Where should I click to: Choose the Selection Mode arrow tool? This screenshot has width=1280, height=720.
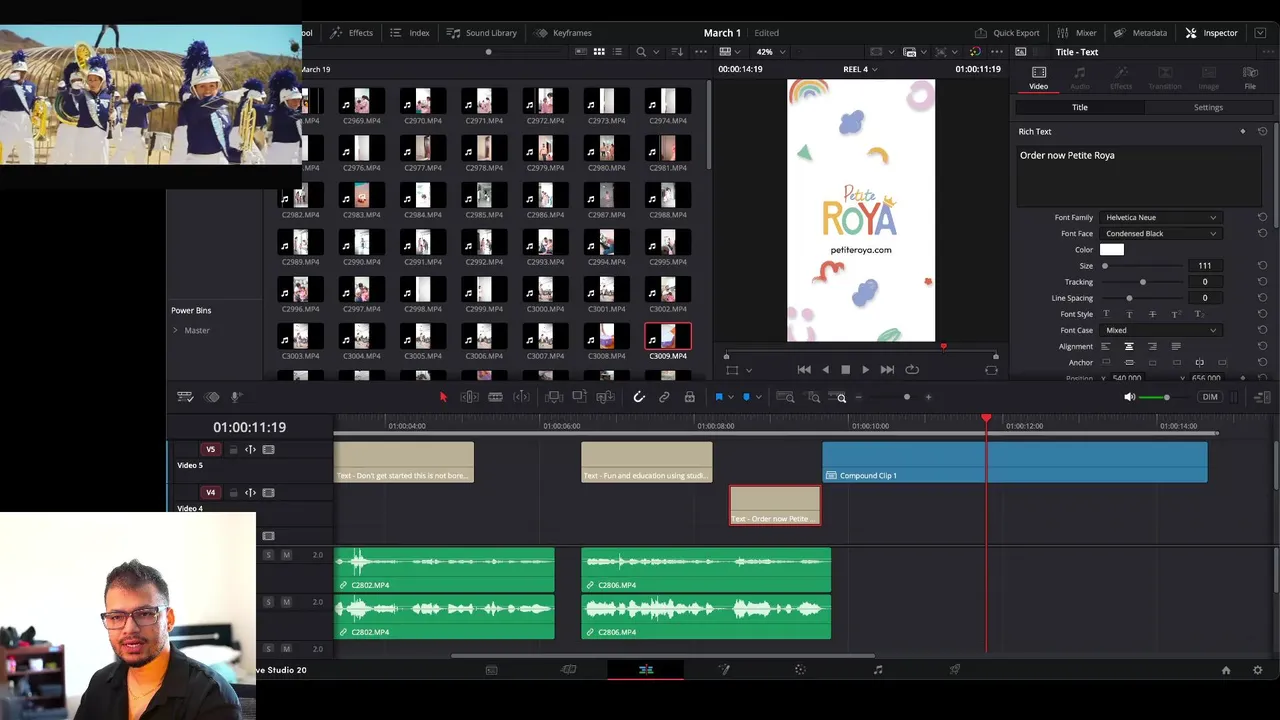[443, 397]
